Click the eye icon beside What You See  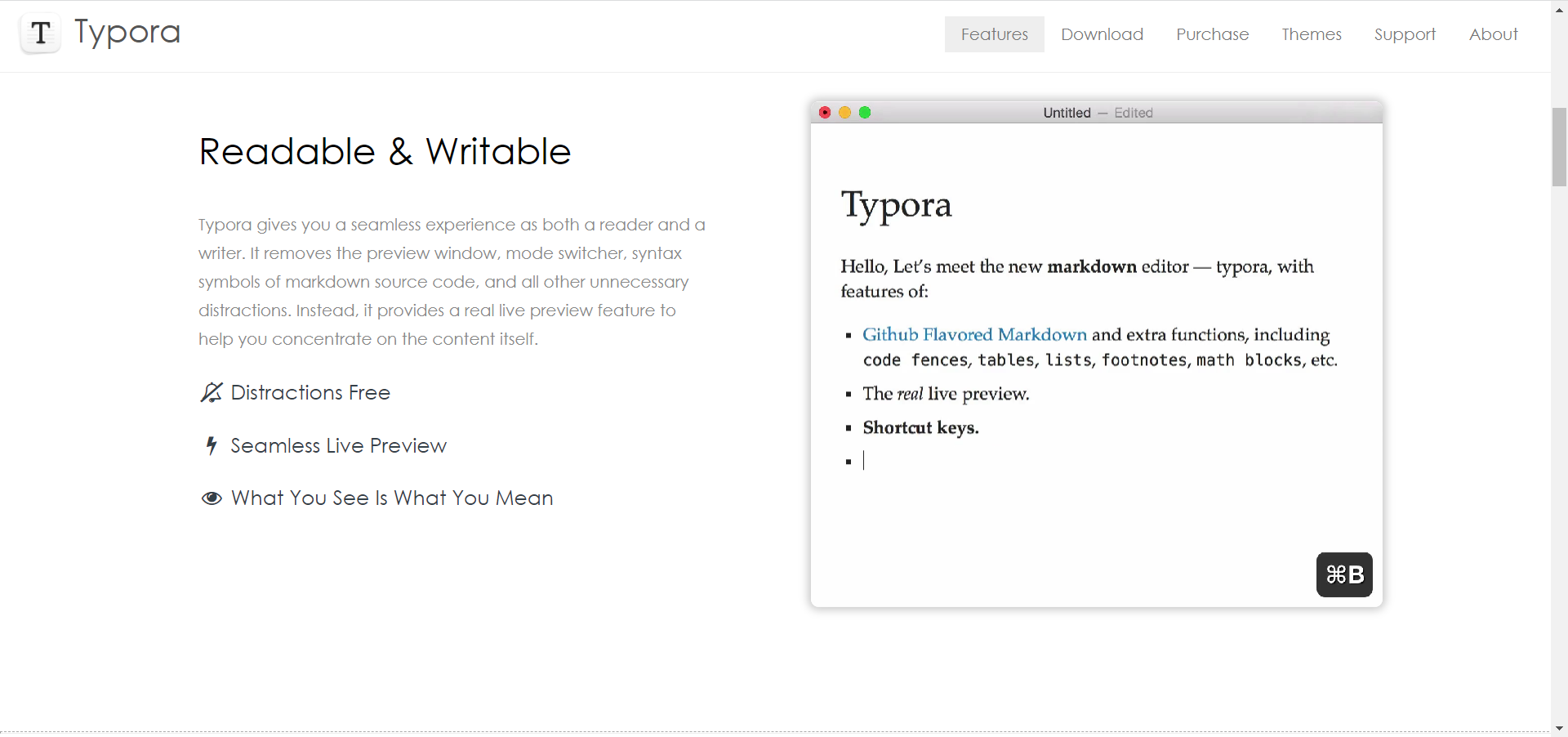click(212, 498)
